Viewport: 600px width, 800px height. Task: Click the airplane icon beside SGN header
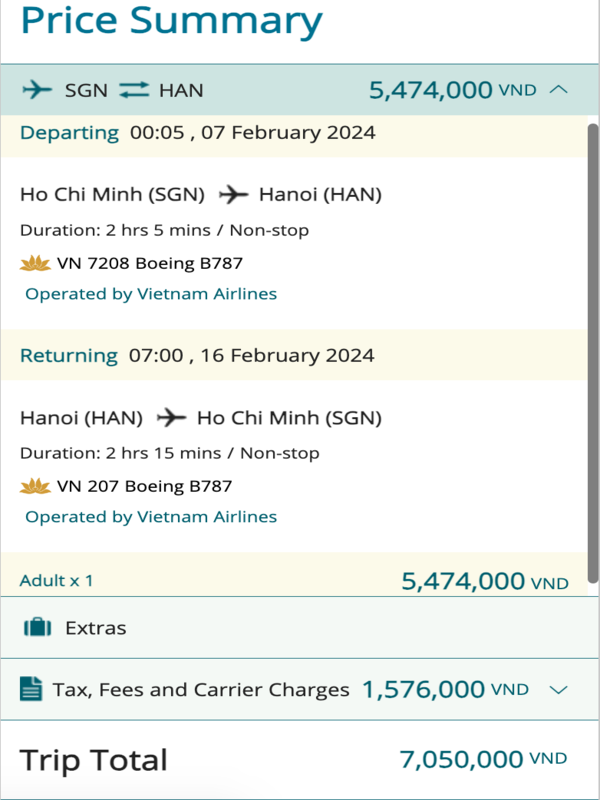tap(37, 90)
